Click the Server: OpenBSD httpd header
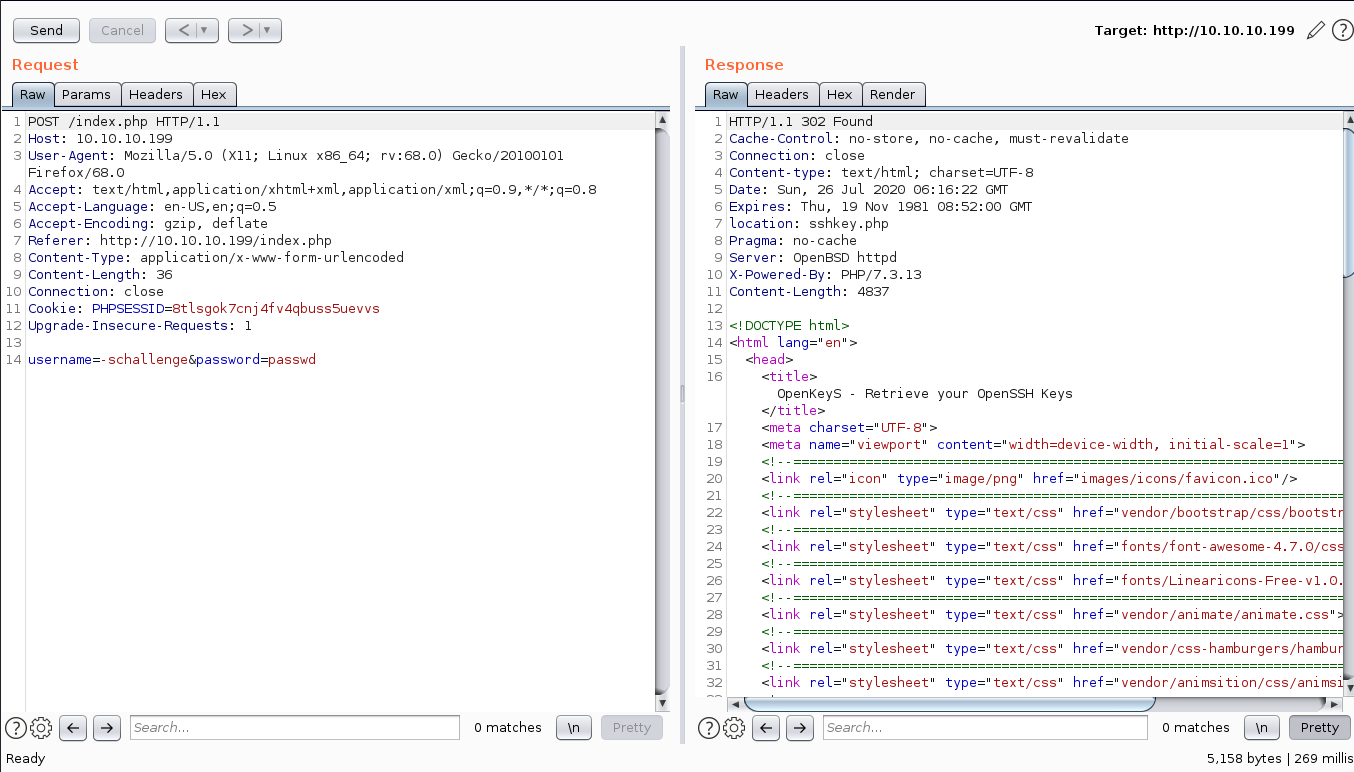The height and width of the screenshot is (772, 1354). point(813,257)
